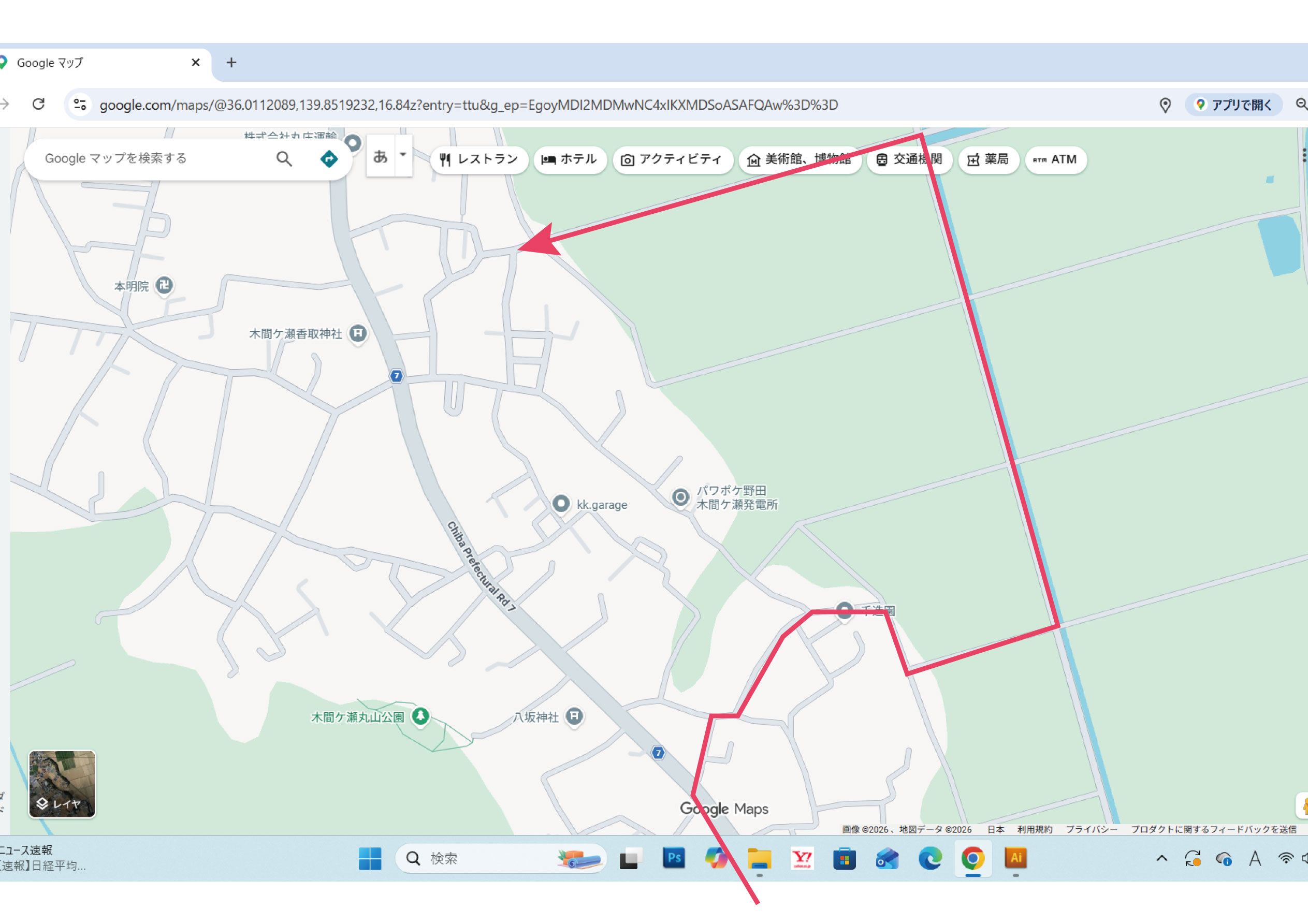Image resolution: width=1308 pixels, height=924 pixels.
Task: Click the directions route icon in search box
Action: click(x=329, y=159)
